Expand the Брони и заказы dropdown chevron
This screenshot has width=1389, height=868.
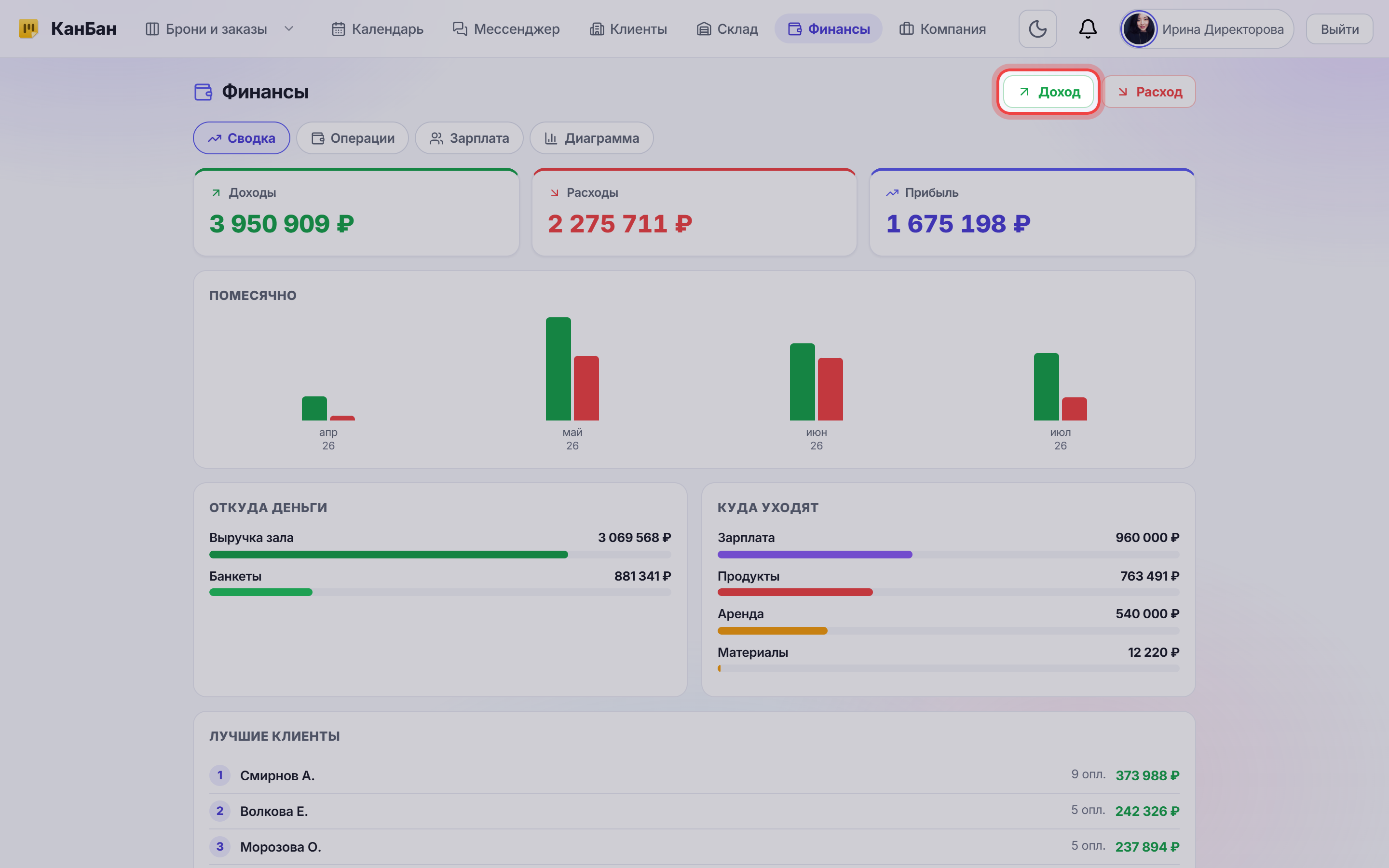coord(289,29)
